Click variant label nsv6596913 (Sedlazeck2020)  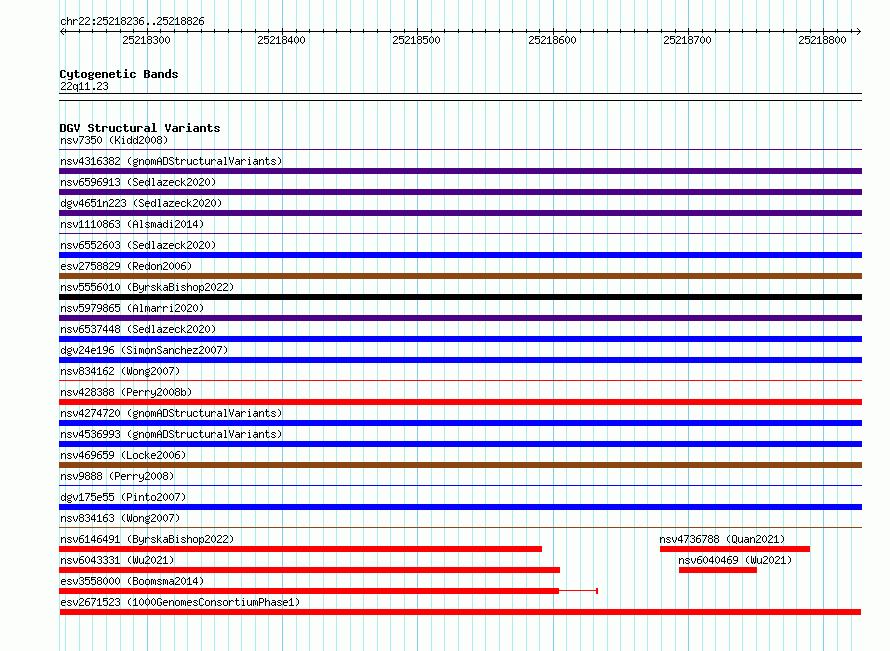pyautogui.click(x=138, y=182)
